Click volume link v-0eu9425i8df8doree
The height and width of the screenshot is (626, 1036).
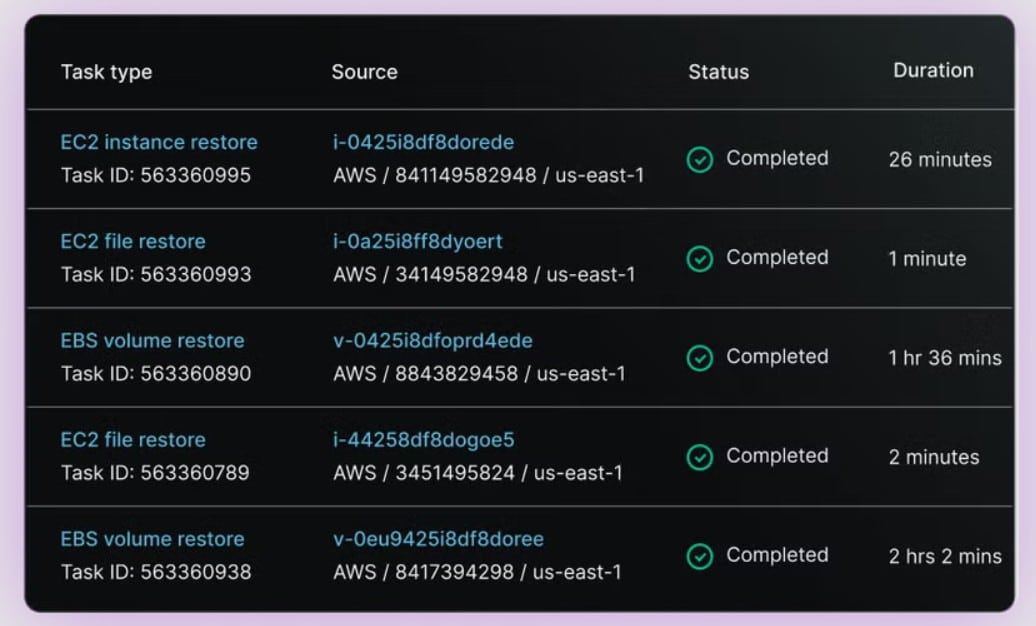tap(440, 538)
